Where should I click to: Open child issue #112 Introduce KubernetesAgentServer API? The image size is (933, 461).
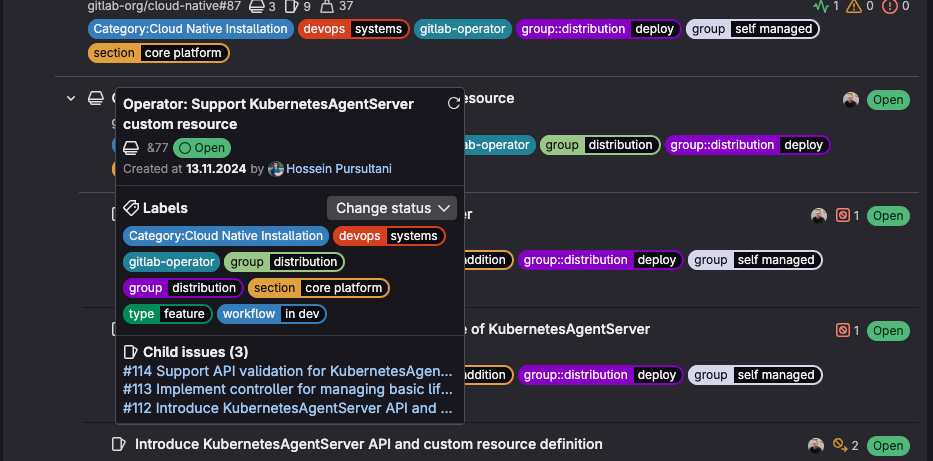pos(287,408)
